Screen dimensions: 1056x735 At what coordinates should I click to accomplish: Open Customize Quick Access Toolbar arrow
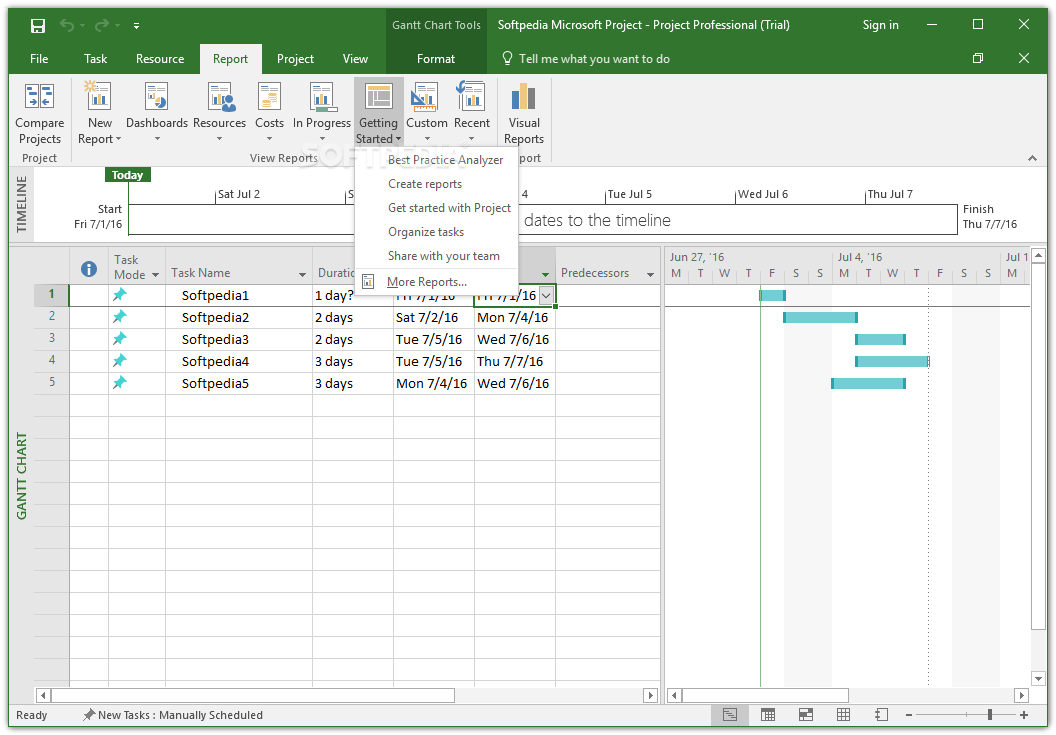point(136,26)
